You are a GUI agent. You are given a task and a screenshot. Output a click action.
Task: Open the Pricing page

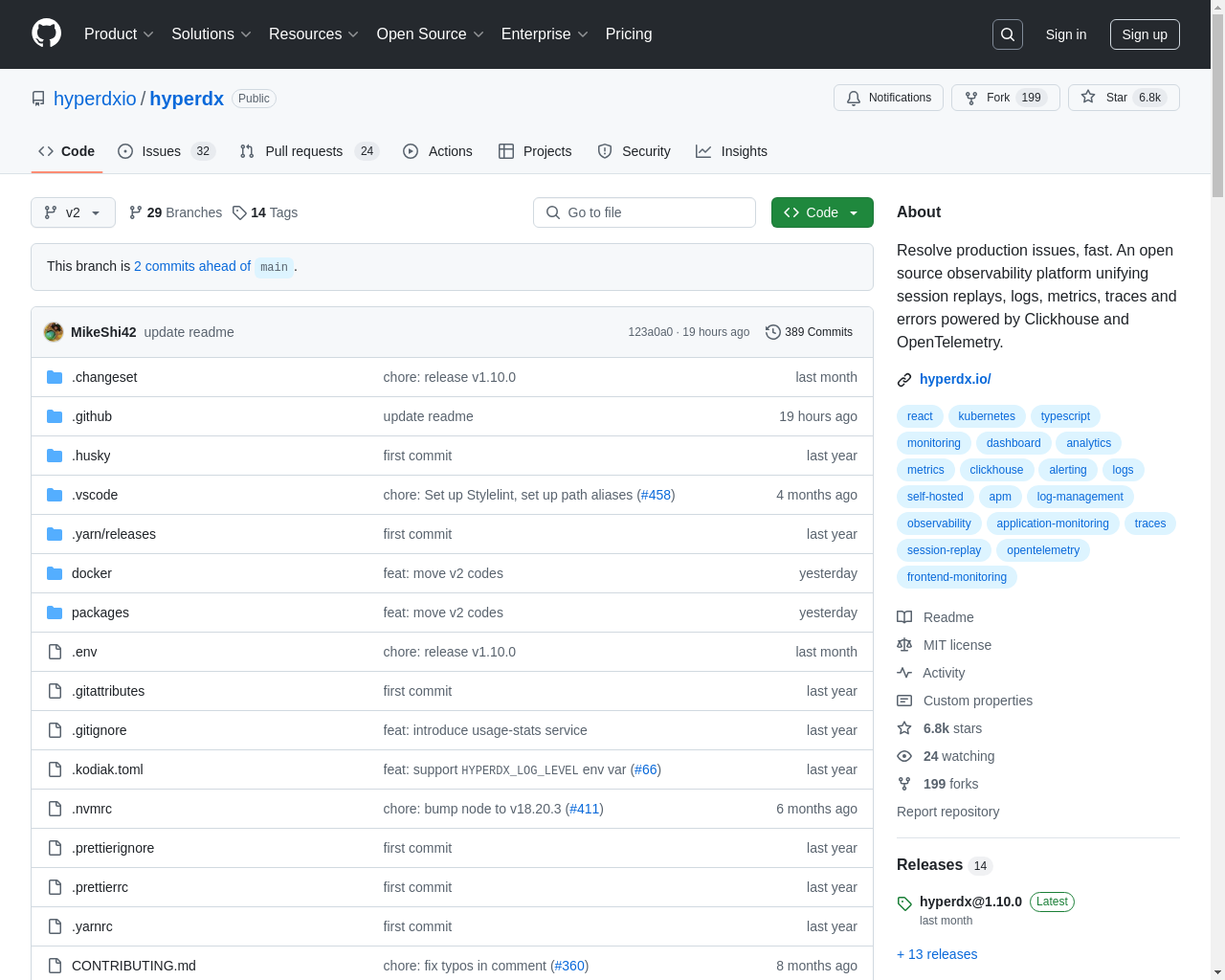click(x=629, y=34)
